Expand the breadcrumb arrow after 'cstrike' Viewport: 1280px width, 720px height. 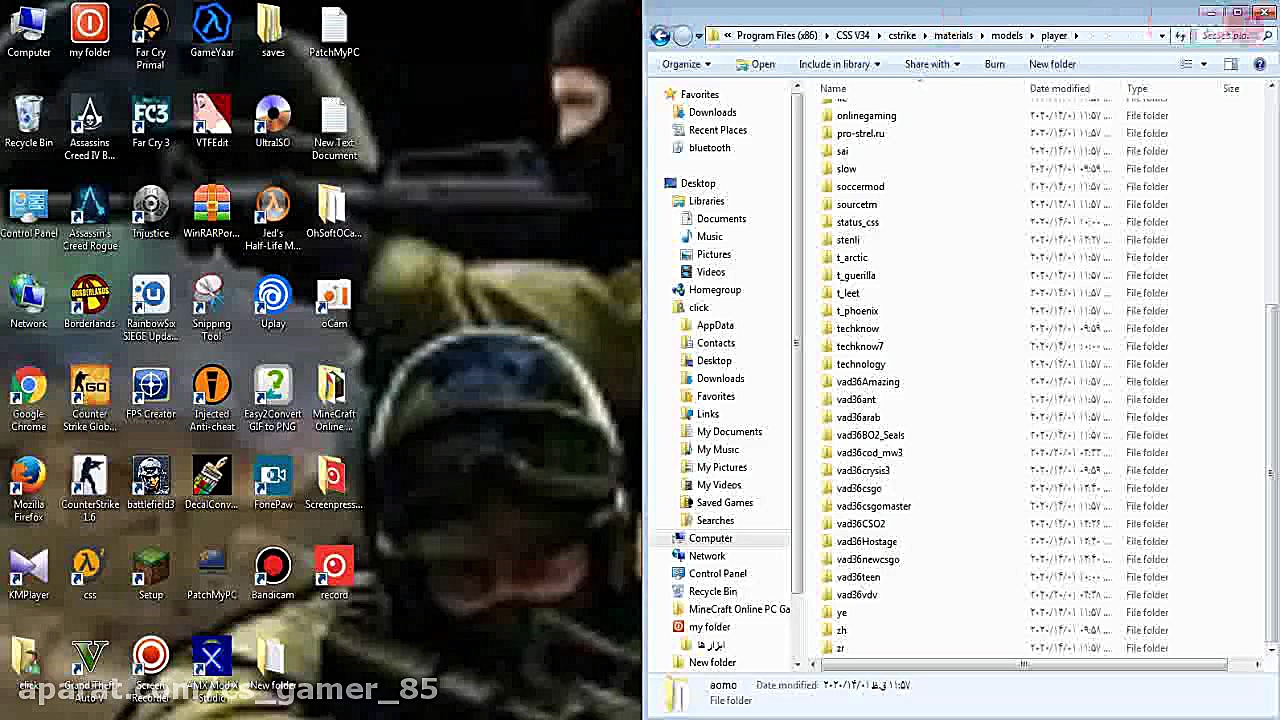tap(927, 36)
